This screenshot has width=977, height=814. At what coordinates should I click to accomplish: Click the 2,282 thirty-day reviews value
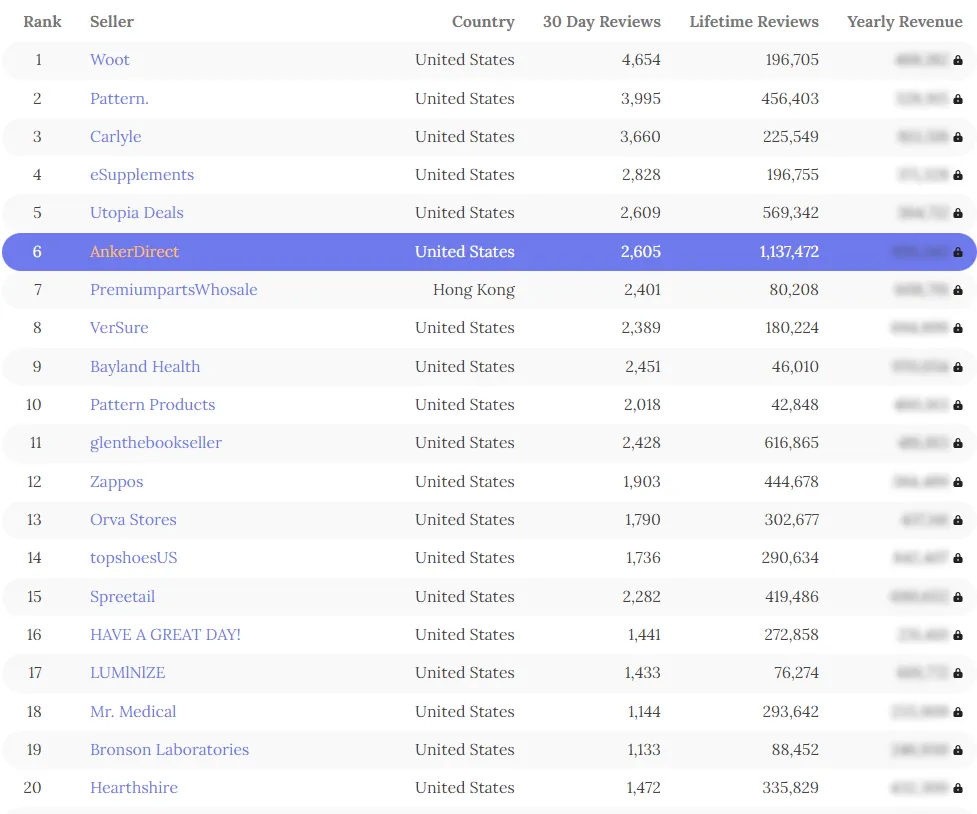[x=641, y=596]
